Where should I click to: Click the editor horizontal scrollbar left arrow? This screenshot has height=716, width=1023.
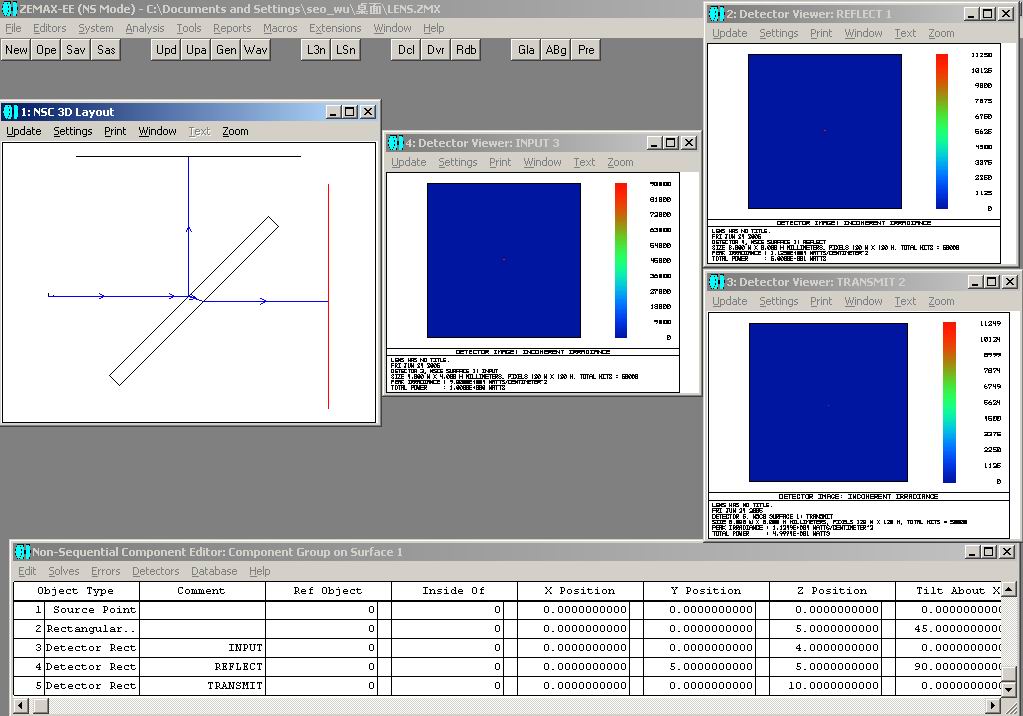22,705
